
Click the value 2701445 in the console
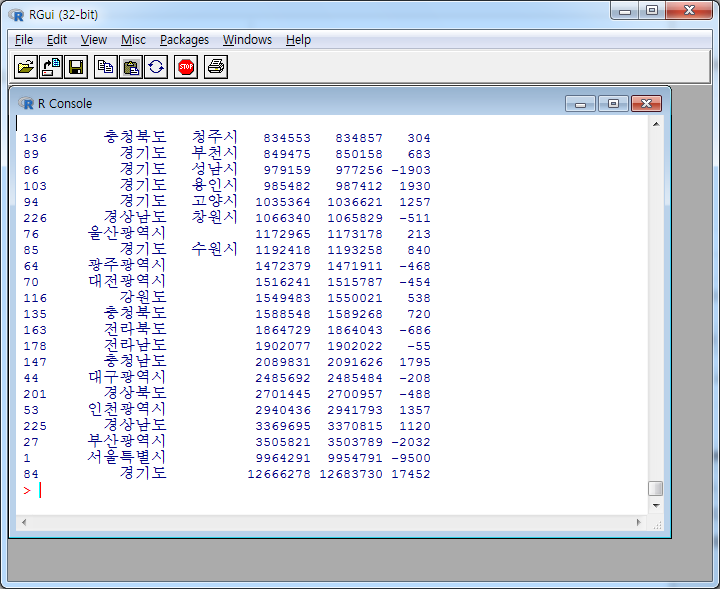pyautogui.click(x=283, y=394)
